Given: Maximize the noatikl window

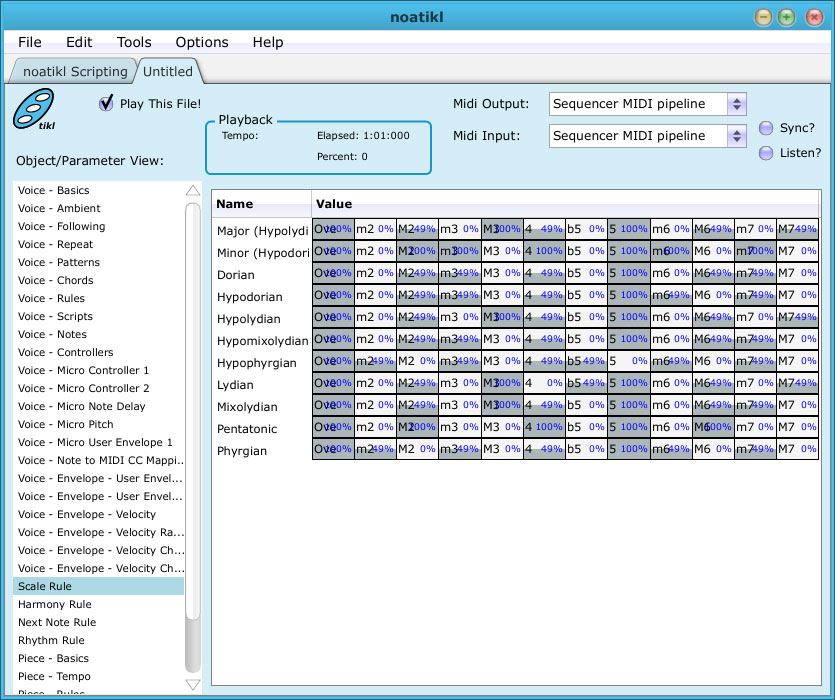Looking at the screenshot, I should pyautogui.click(x=787, y=18).
